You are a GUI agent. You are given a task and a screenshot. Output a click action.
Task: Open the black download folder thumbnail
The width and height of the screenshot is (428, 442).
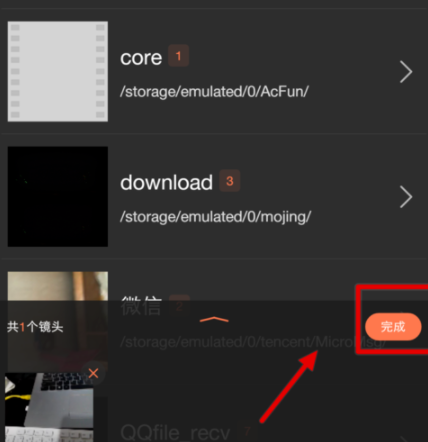point(58,196)
